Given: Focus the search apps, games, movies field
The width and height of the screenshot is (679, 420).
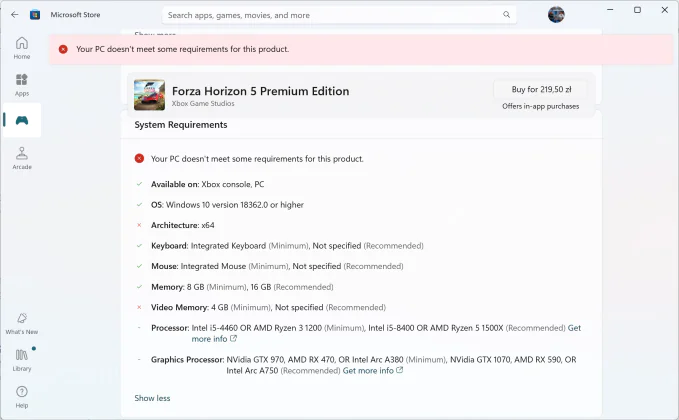Looking at the screenshot, I should click(x=339, y=15).
